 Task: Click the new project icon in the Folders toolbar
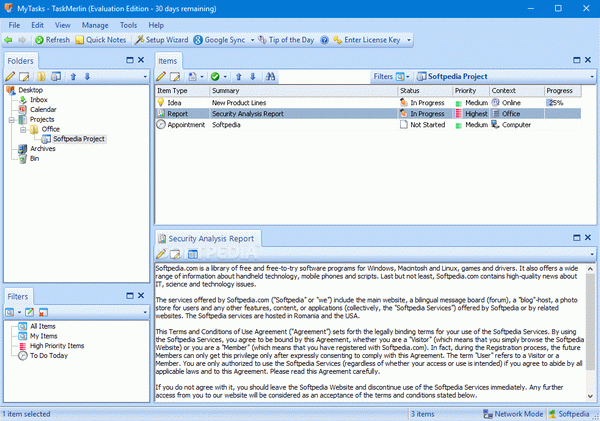(x=56, y=77)
